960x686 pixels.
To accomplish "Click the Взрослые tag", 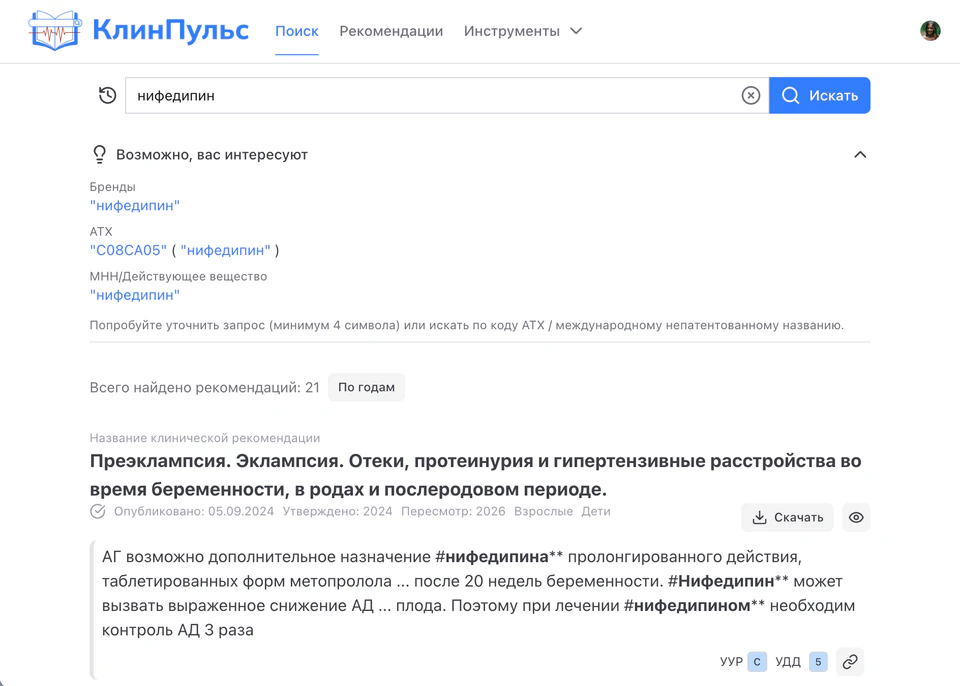I will point(544,511).
